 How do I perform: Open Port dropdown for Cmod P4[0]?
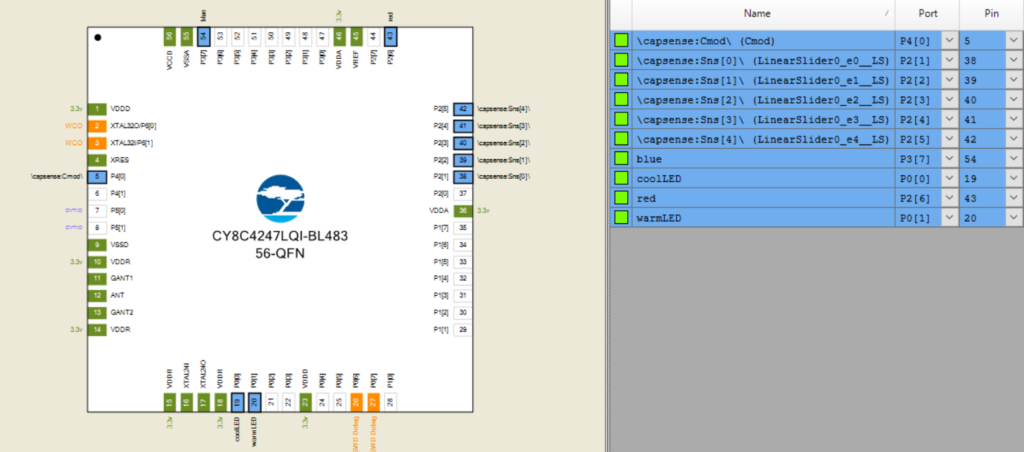pyautogui.click(x=950, y=40)
